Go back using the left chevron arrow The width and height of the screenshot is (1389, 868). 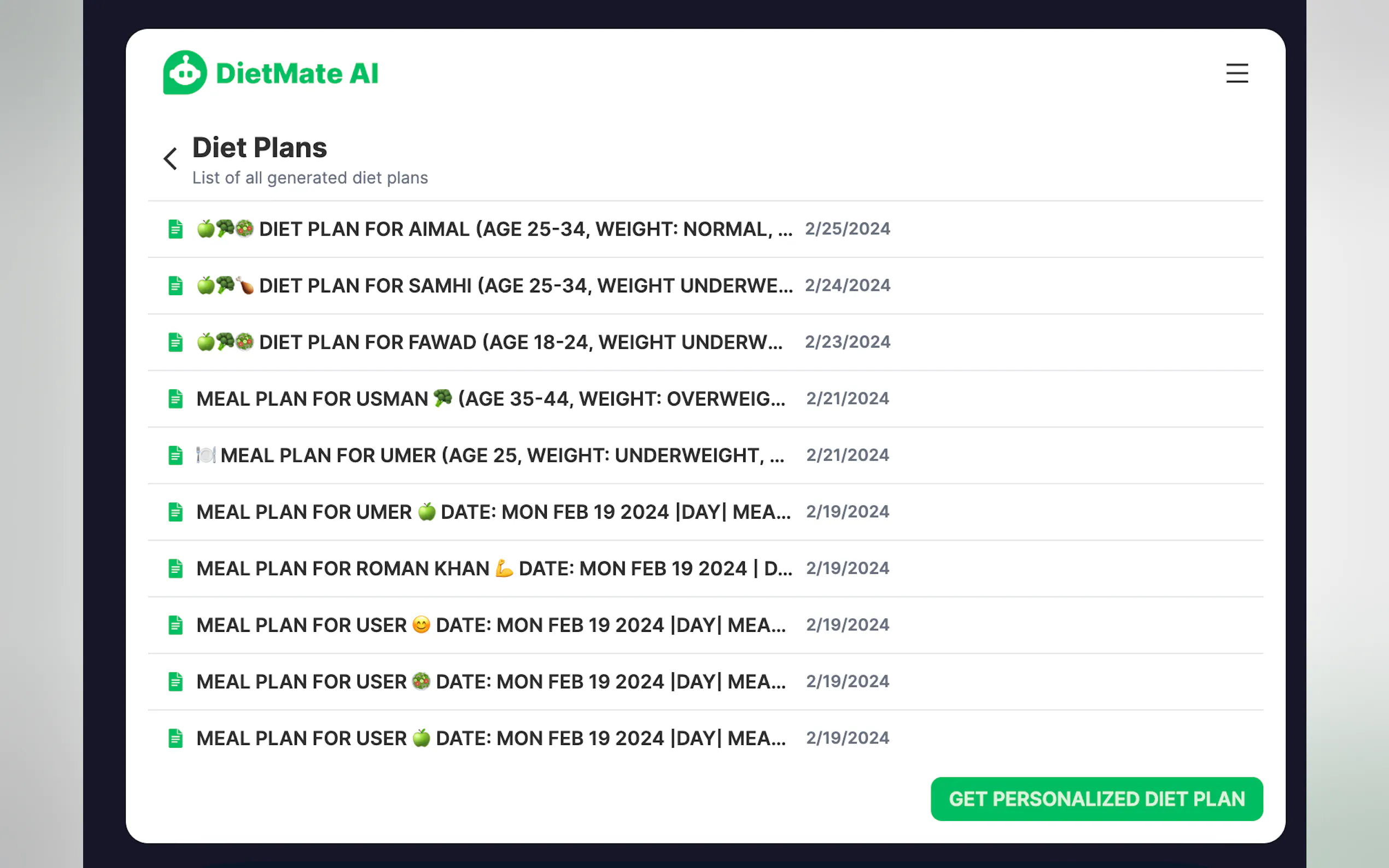coord(170,159)
